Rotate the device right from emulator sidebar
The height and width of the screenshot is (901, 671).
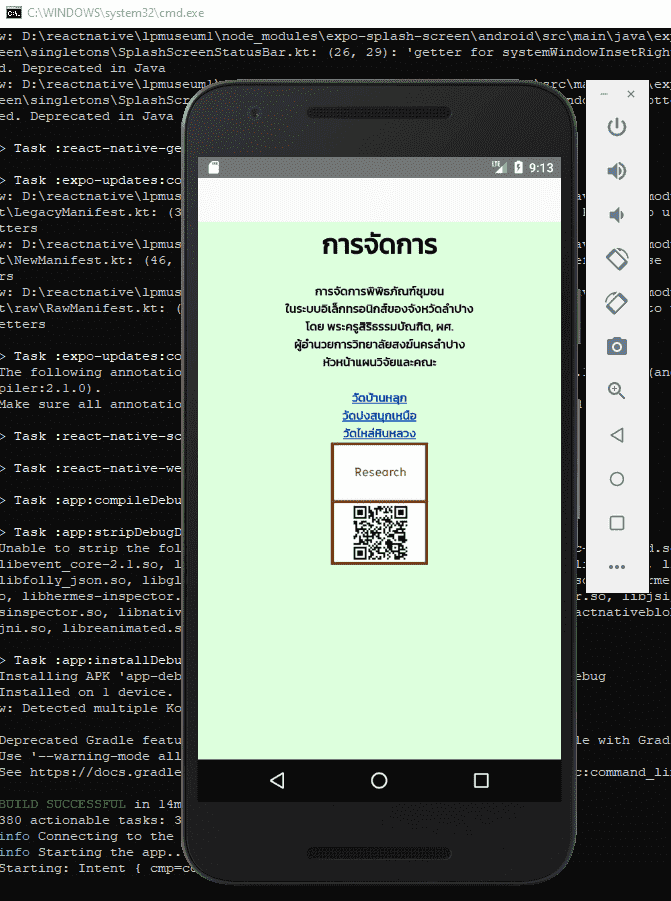pos(617,303)
